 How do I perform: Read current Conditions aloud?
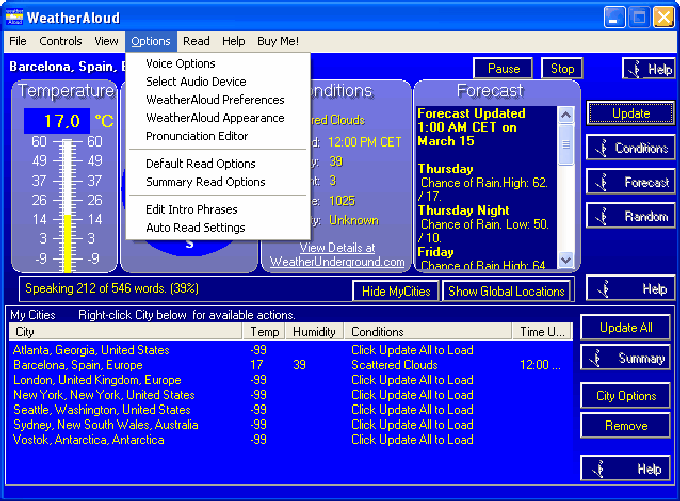[x=631, y=148]
